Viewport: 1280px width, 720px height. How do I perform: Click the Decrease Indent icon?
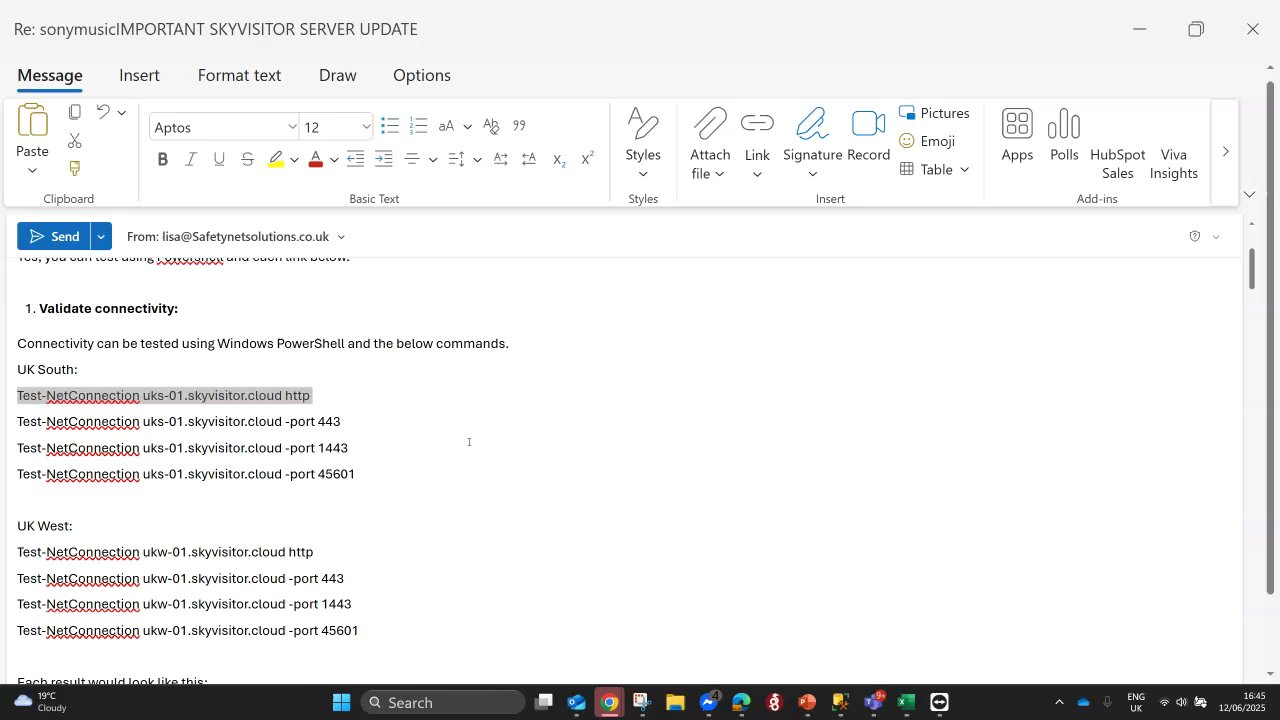(x=355, y=159)
